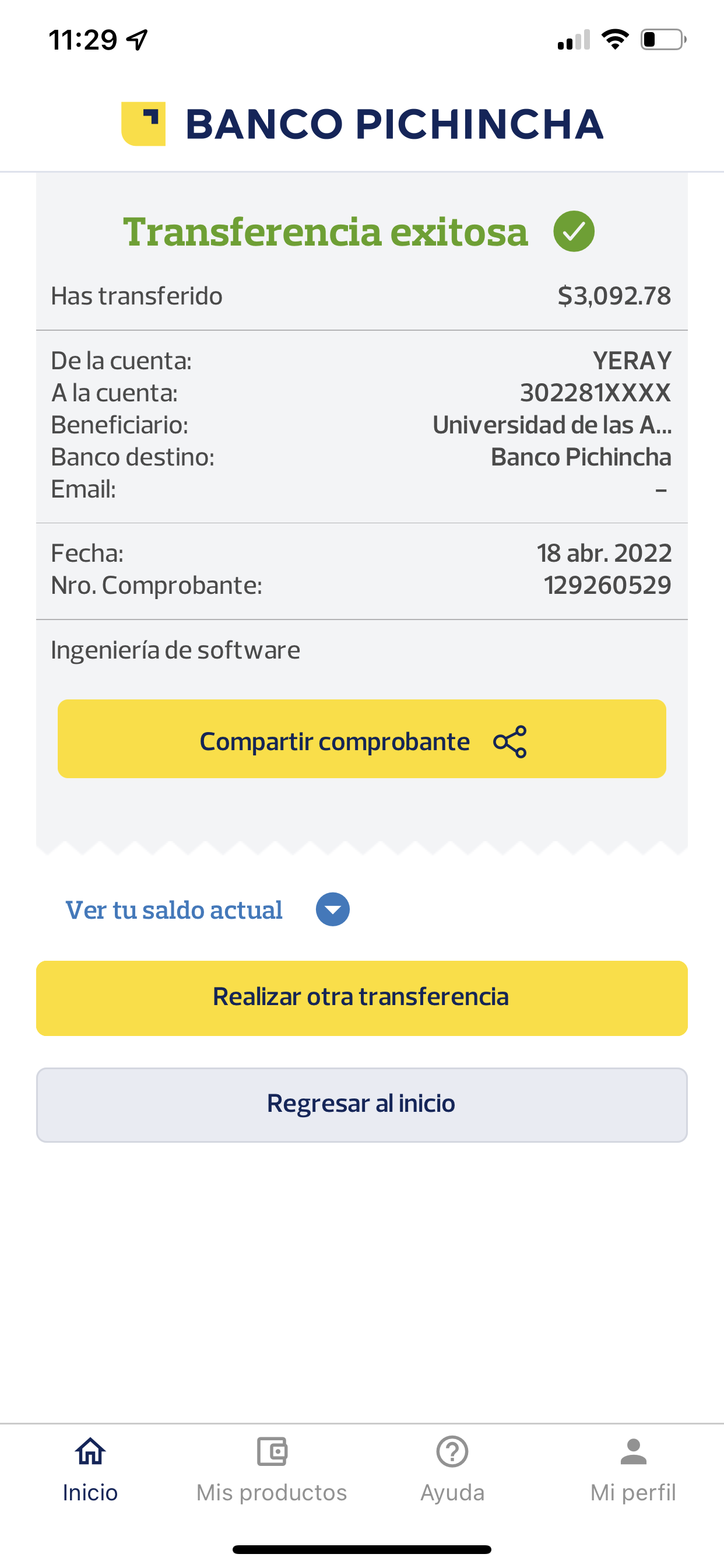Tap the Ayuda question mark icon
Image resolution: width=724 pixels, height=1568 pixels.
pos(452,1452)
